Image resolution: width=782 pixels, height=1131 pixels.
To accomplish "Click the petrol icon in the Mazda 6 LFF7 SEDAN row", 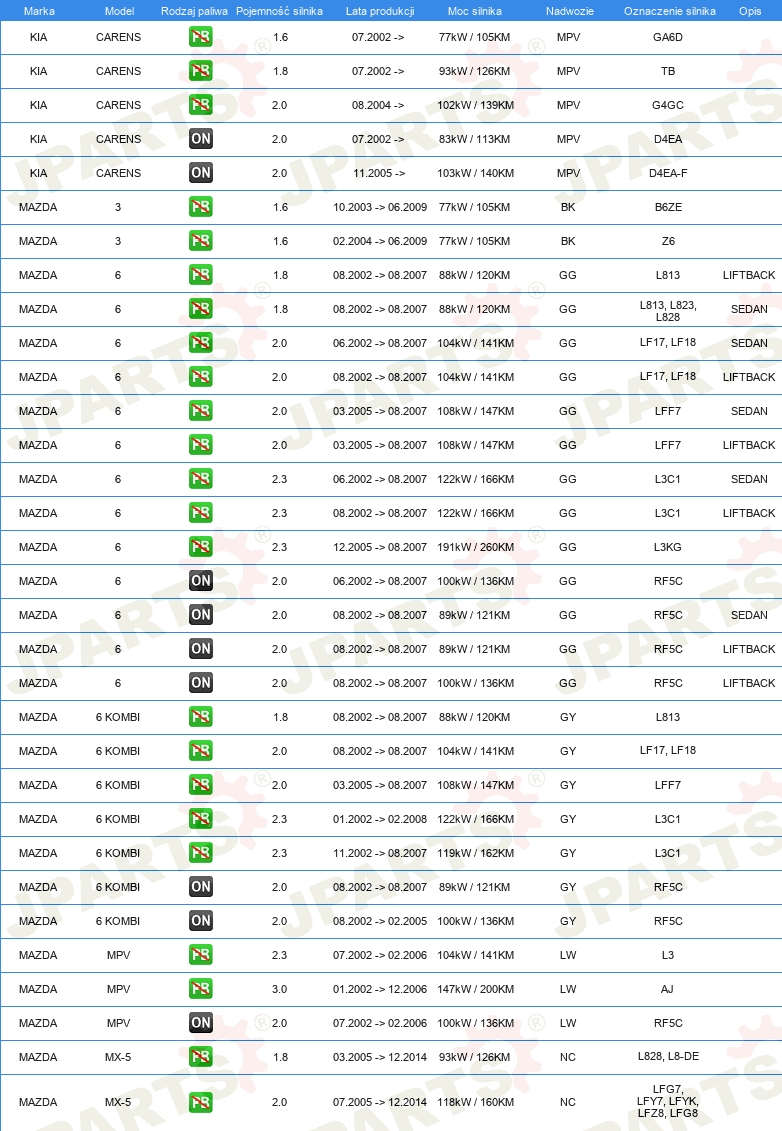I will (x=201, y=411).
